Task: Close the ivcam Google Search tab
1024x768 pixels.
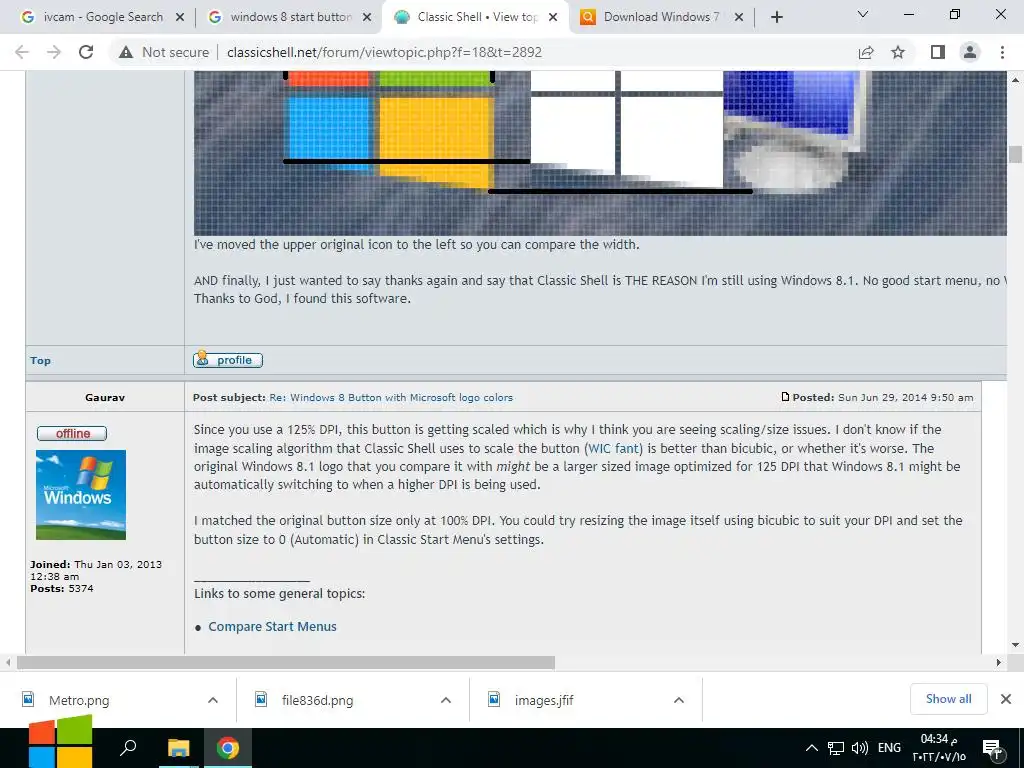Action: (x=180, y=18)
